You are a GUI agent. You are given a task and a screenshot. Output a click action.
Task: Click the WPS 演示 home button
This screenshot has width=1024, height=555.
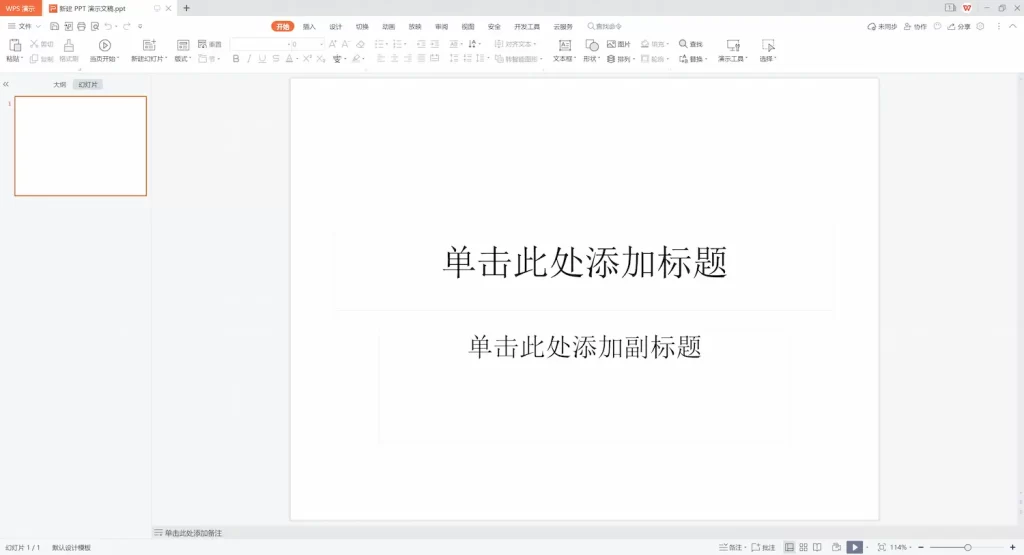click(x=20, y=8)
